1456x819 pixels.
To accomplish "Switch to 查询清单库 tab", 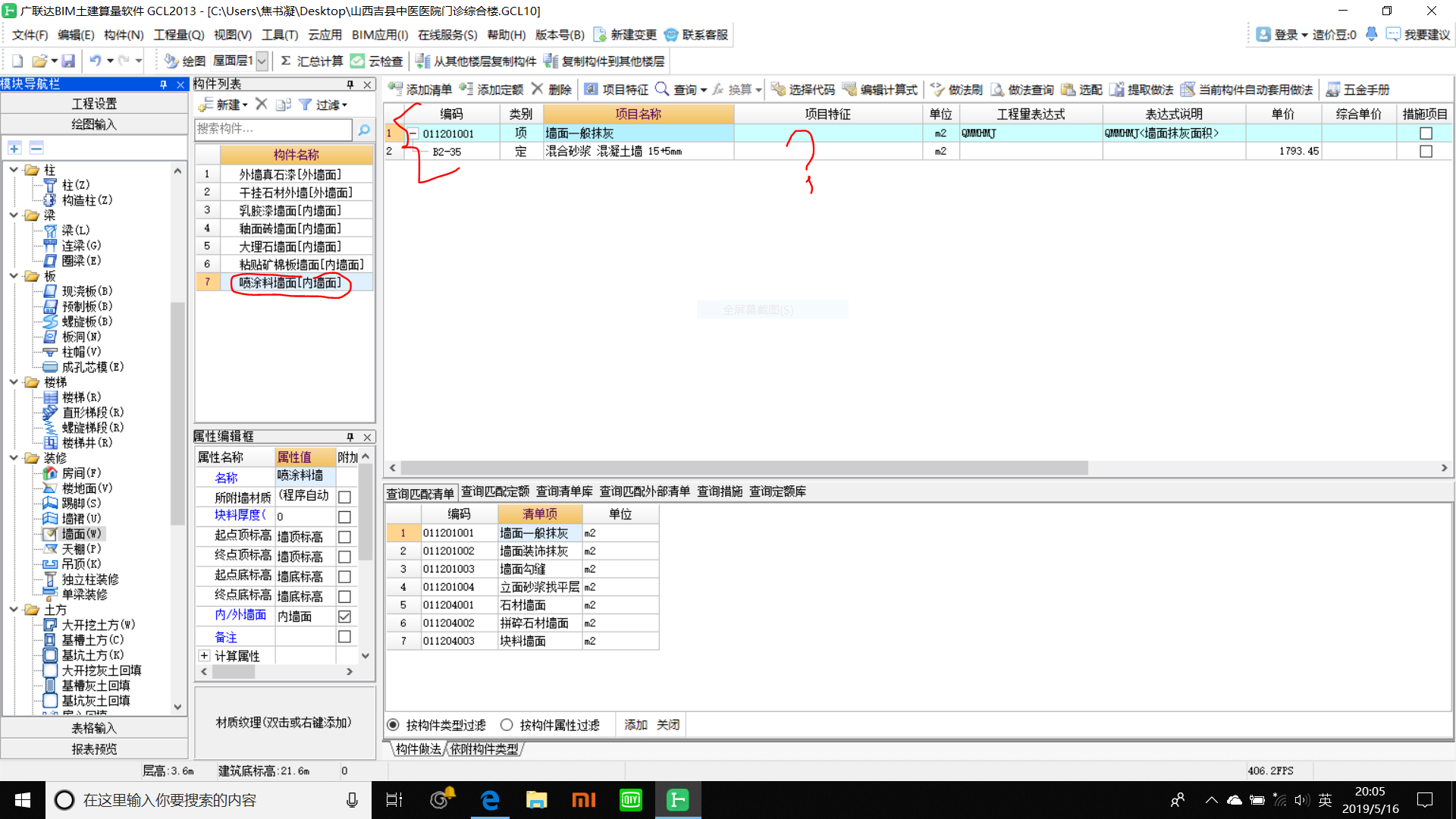I will [564, 491].
